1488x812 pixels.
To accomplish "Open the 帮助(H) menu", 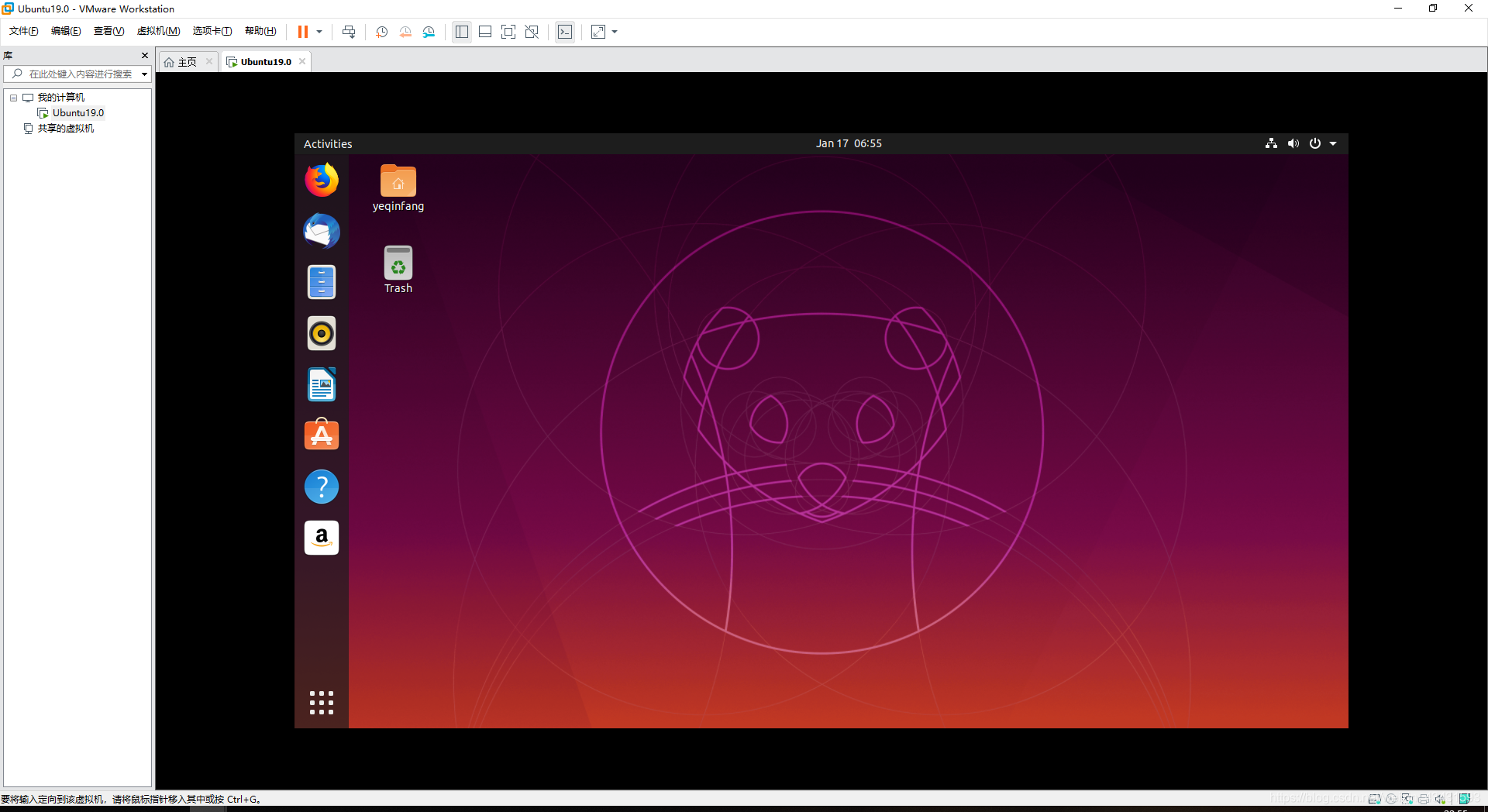I will (260, 31).
